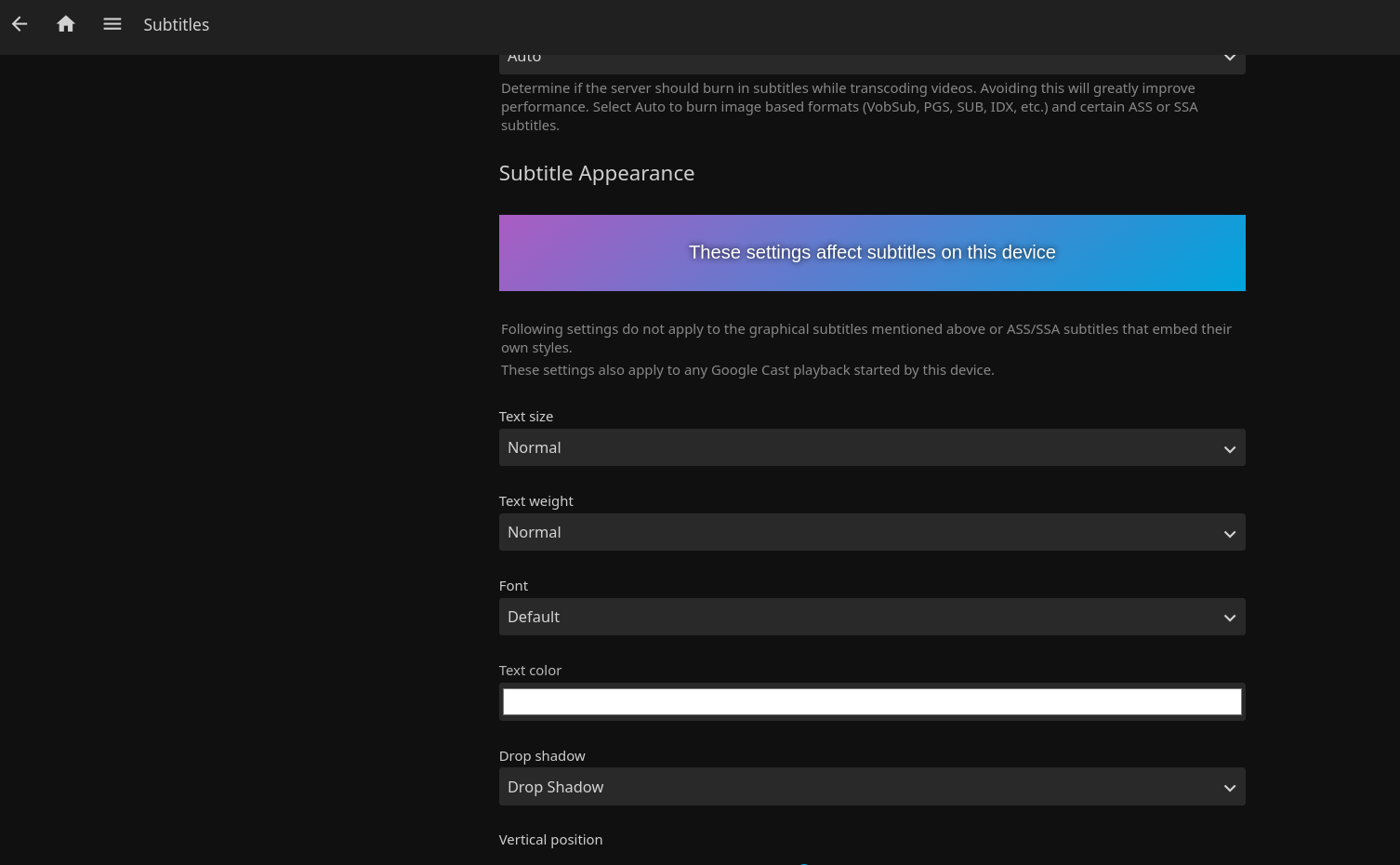Click the burn-in subtitles description text
1400x865 pixels.
(848, 107)
